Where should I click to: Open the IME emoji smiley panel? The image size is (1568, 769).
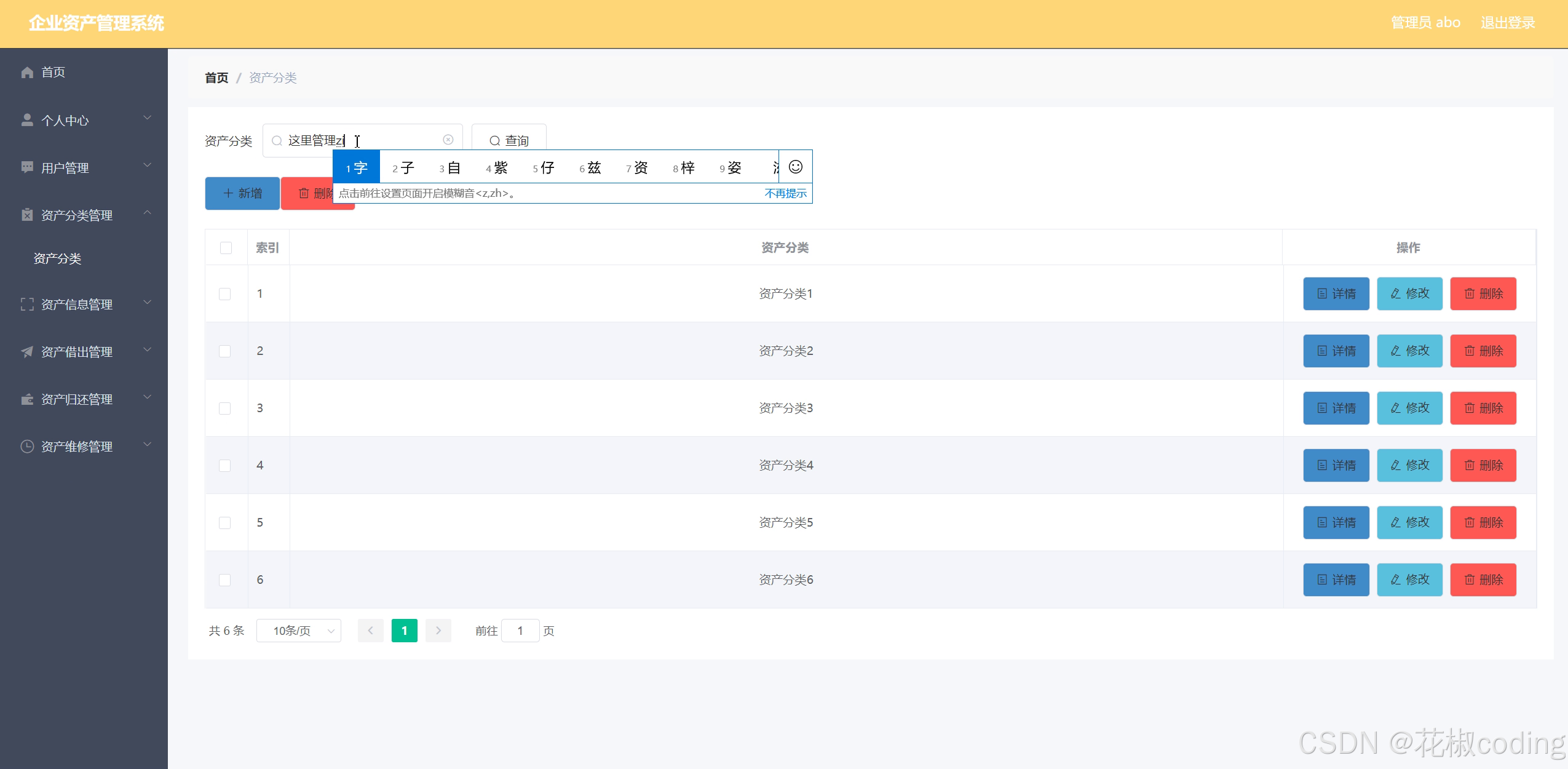795,167
